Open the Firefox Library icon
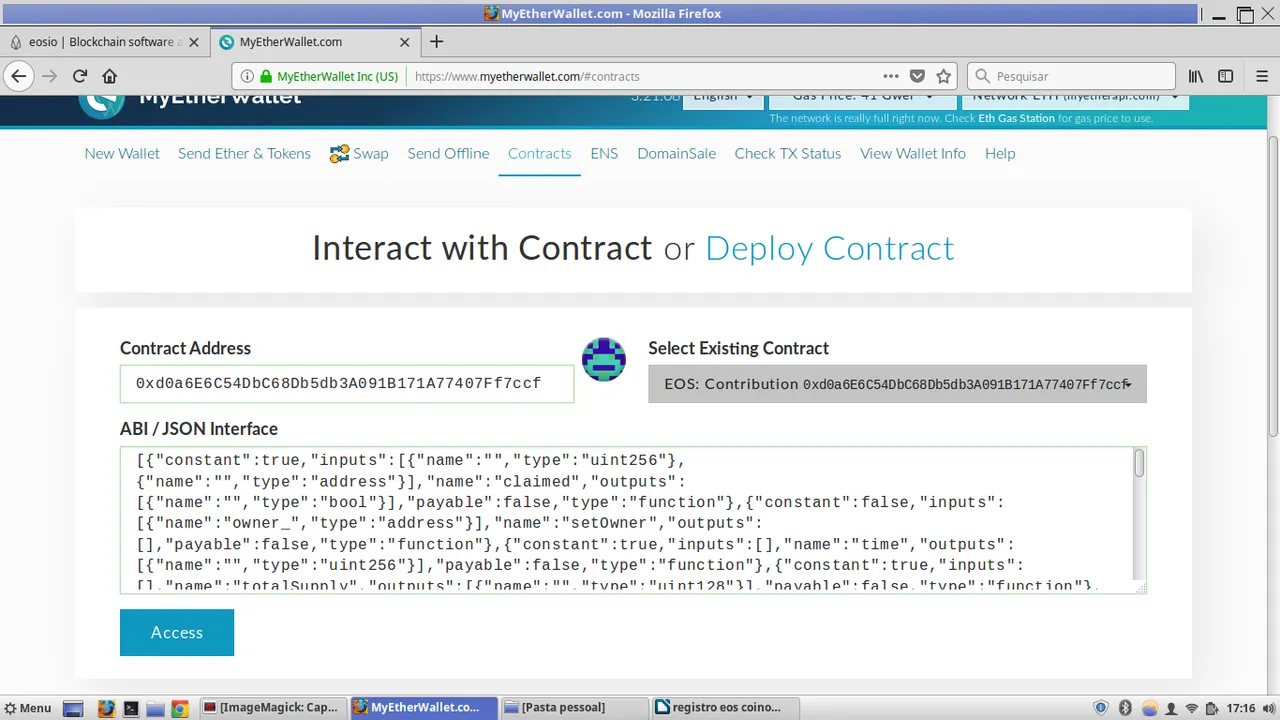The height and width of the screenshot is (720, 1280). pos(1196,76)
